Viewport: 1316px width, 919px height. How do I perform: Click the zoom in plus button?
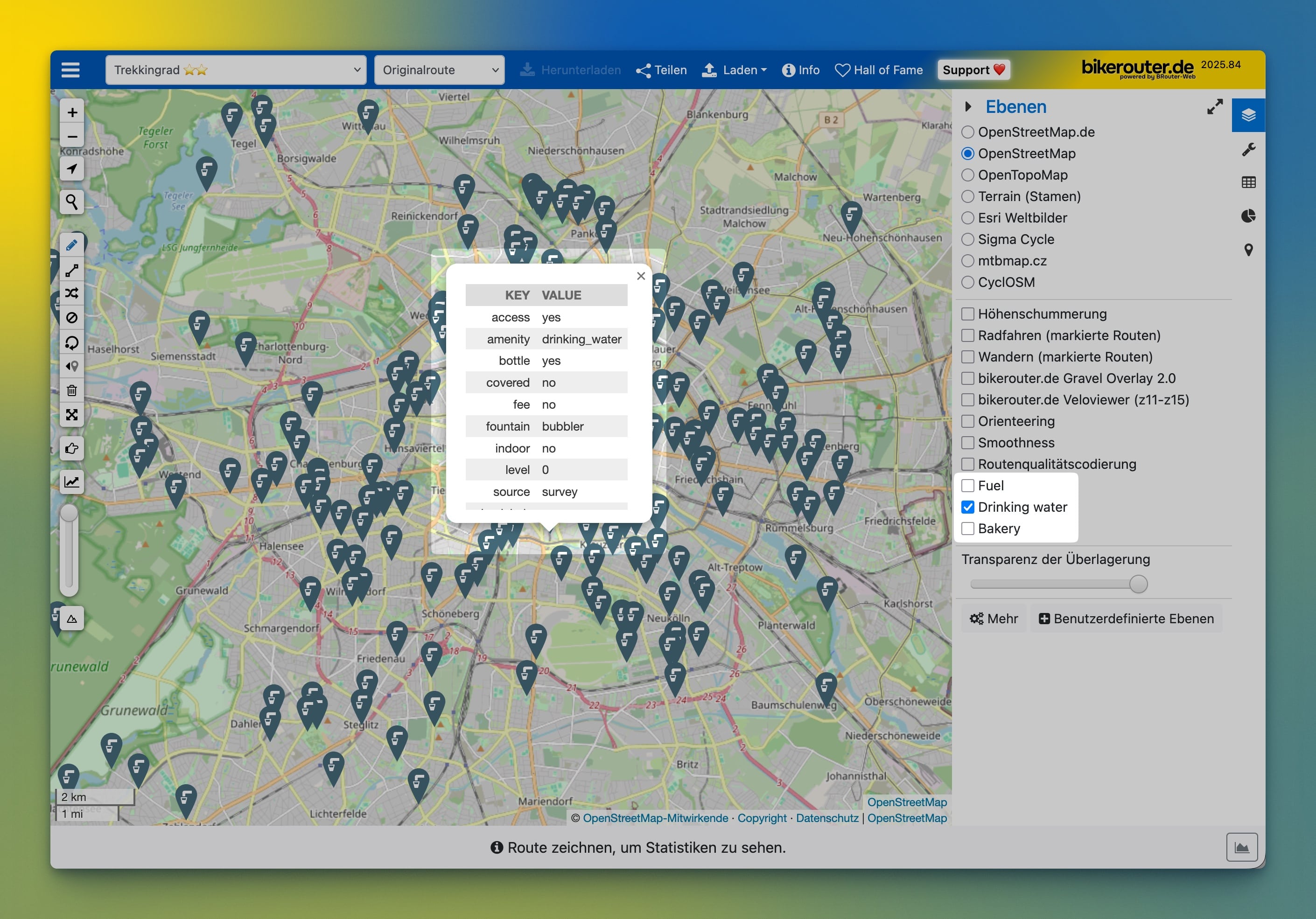coord(72,112)
